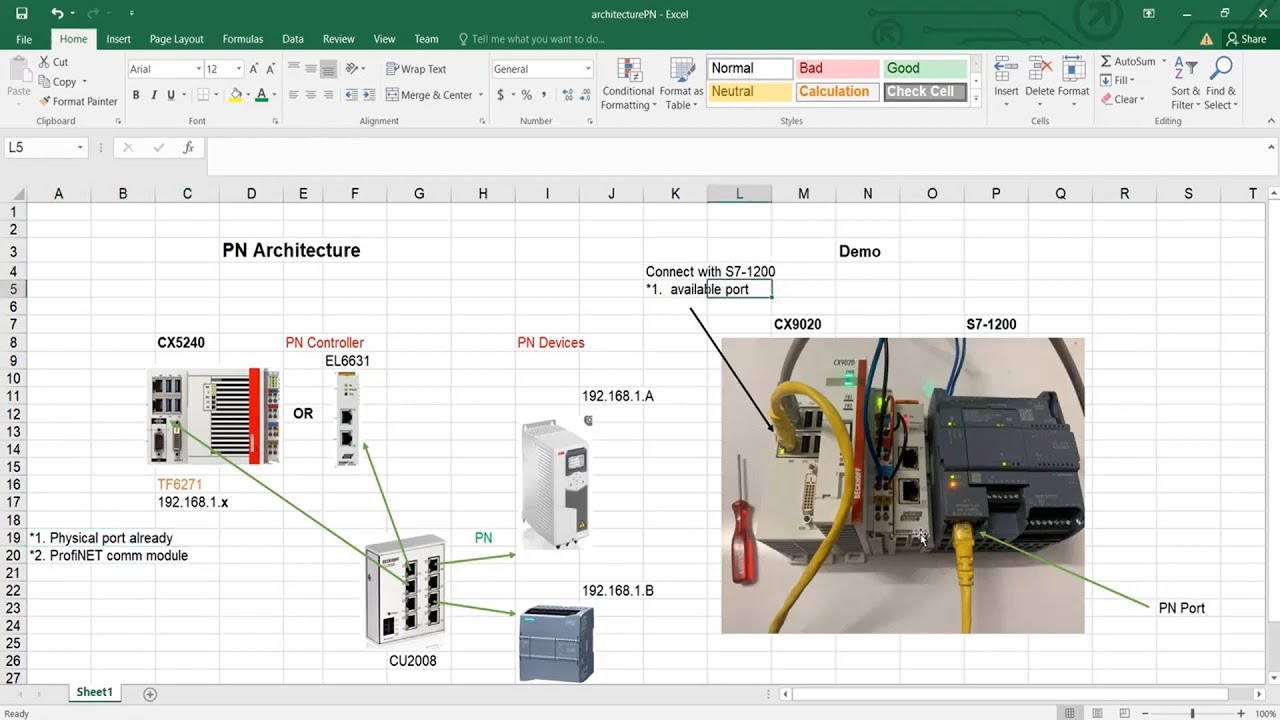The height and width of the screenshot is (720, 1280).
Task: Click the Share button
Action: [x=1246, y=39]
